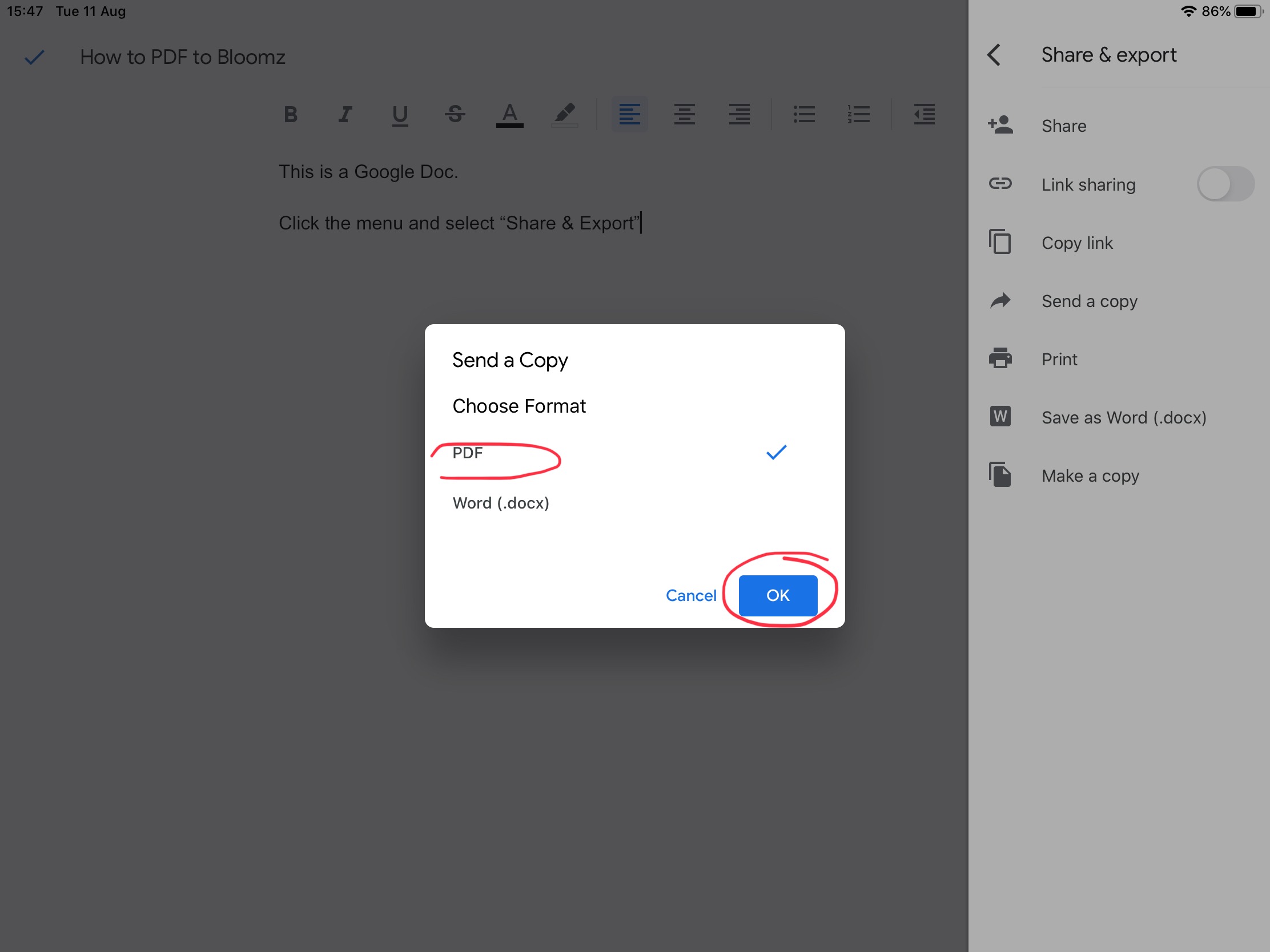
Task: Choose Make a copy option
Action: coord(1090,475)
